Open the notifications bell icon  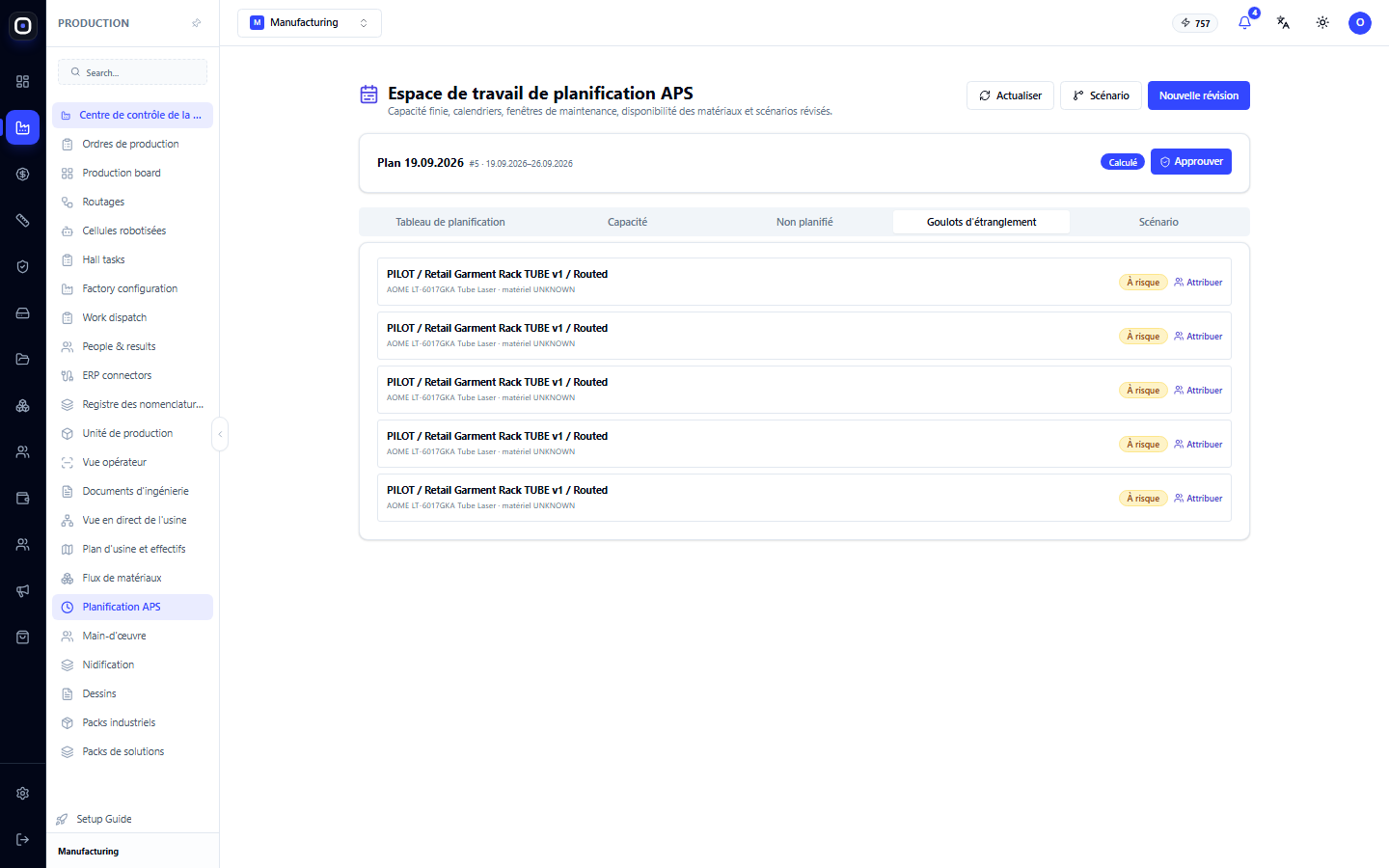(x=1244, y=22)
